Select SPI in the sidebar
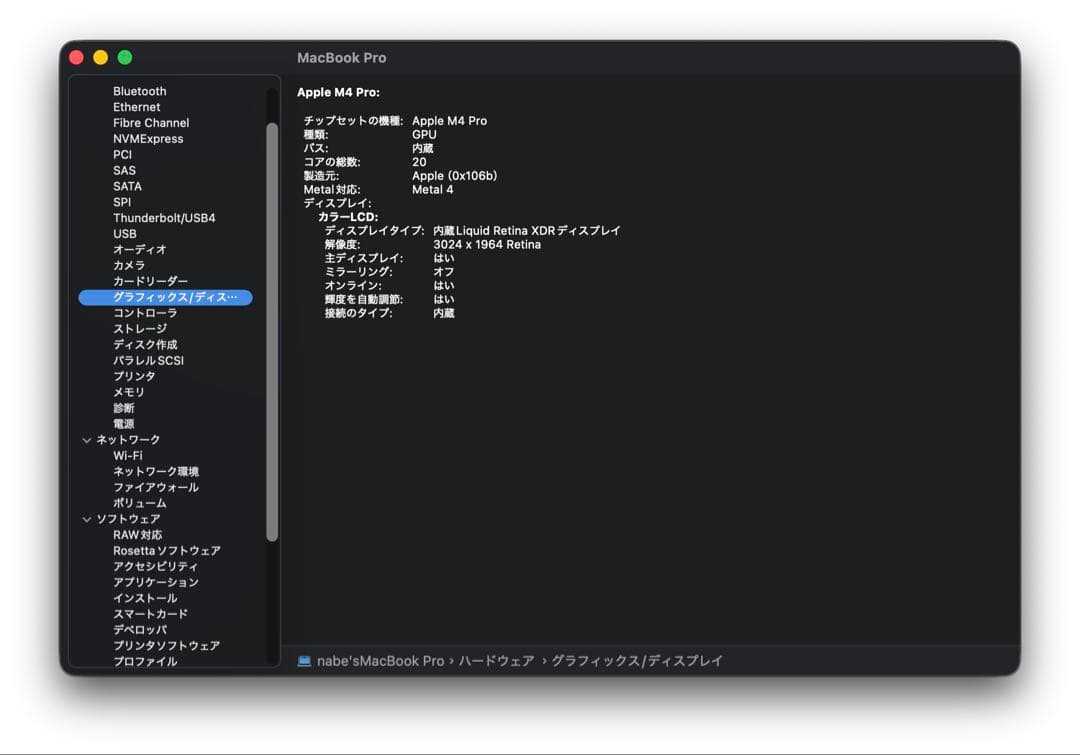The image size is (1080, 755). coord(122,202)
